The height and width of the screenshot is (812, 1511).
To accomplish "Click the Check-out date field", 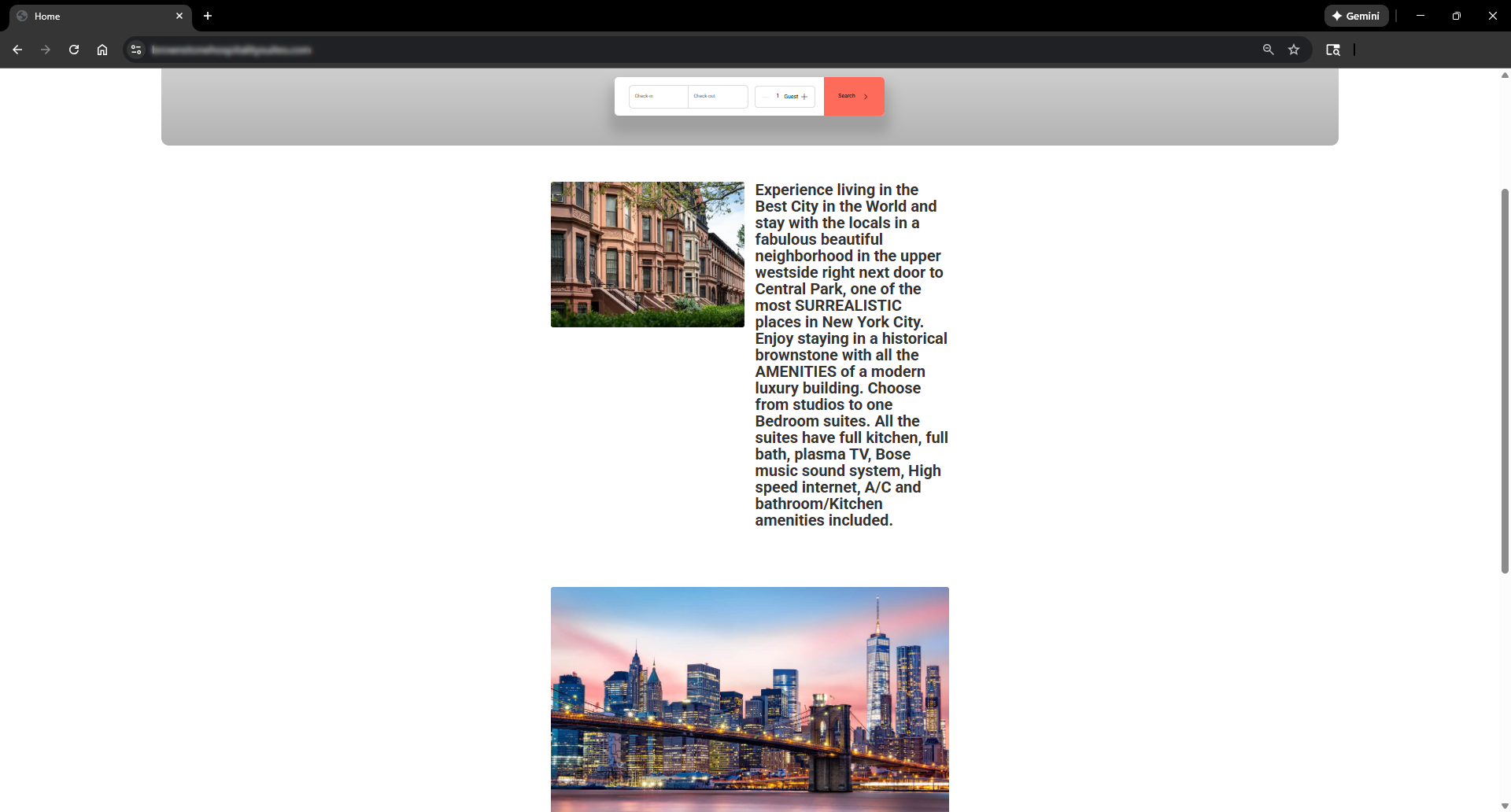I will tap(718, 97).
